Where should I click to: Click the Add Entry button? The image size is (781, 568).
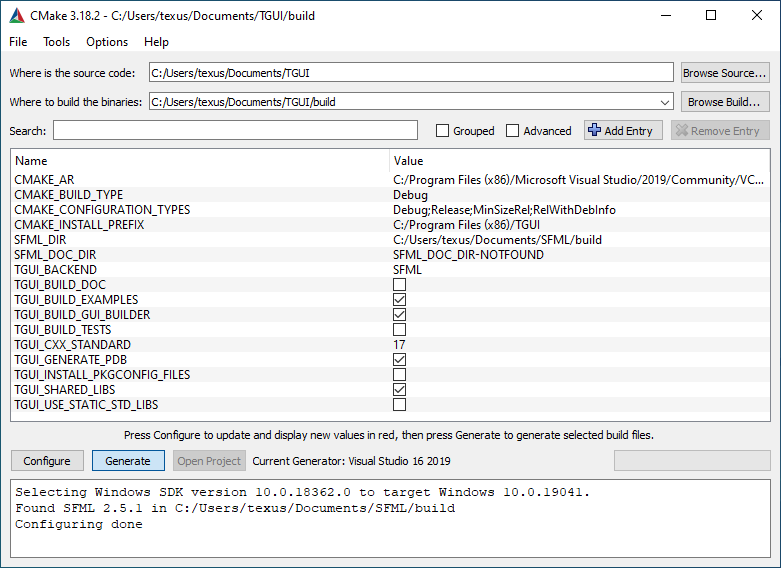coord(623,131)
